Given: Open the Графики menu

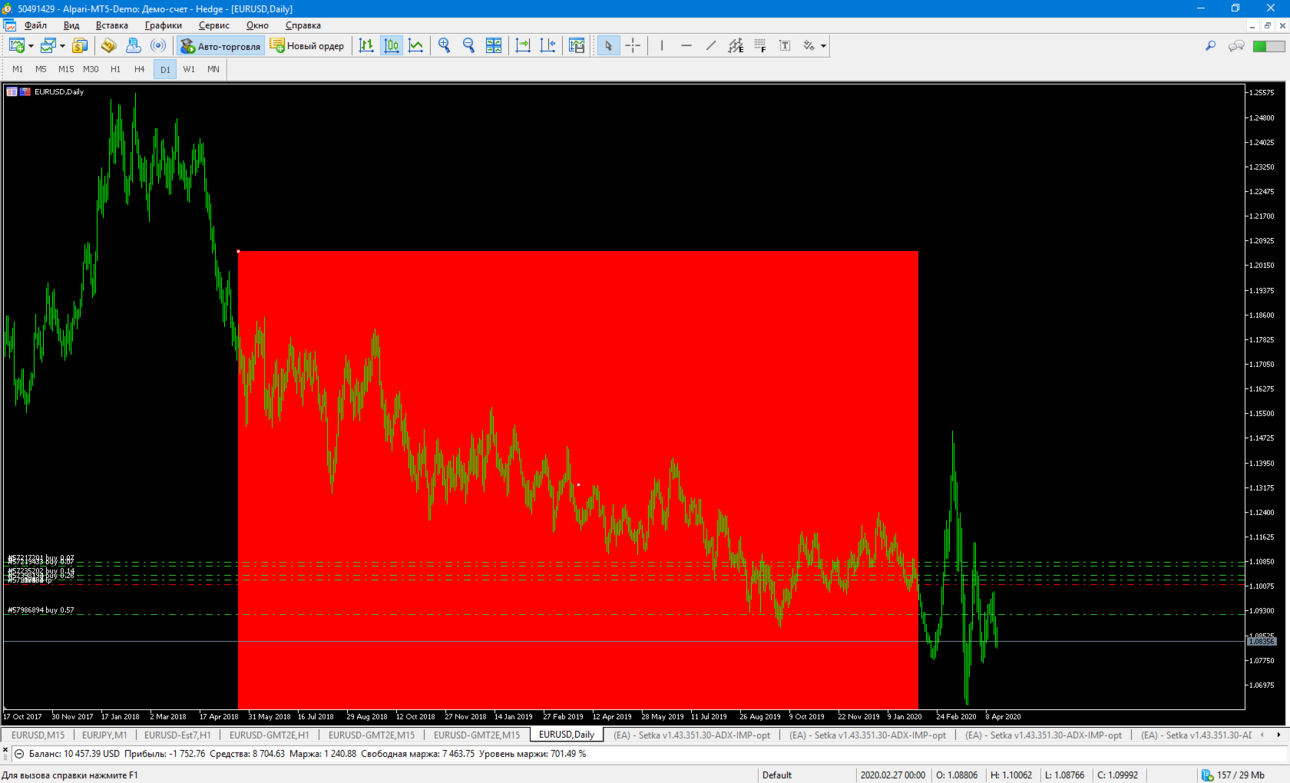Looking at the screenshot, I should coord(163,25).
